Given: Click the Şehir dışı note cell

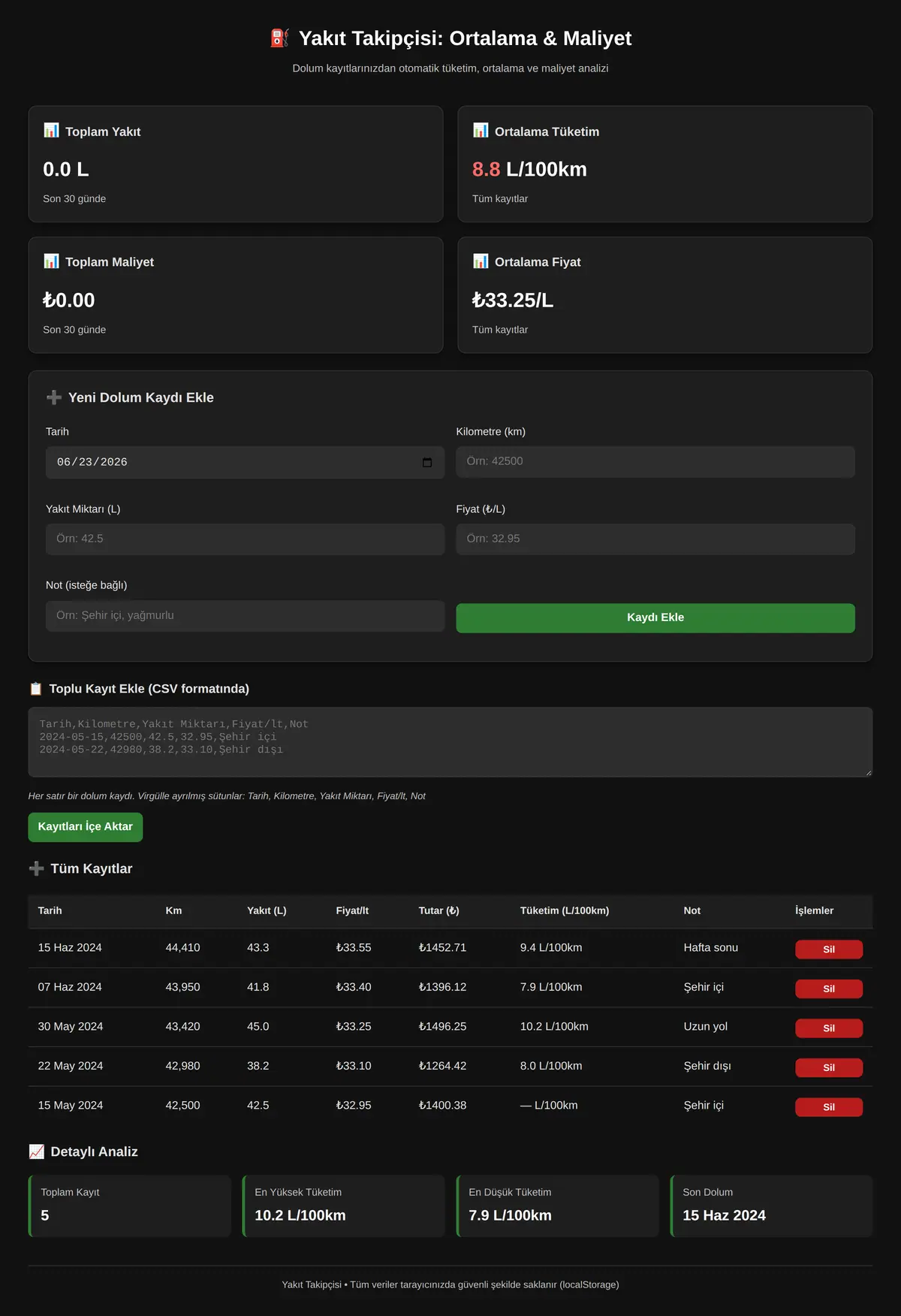Looking at the screenshot, I should click(707, 1066).
